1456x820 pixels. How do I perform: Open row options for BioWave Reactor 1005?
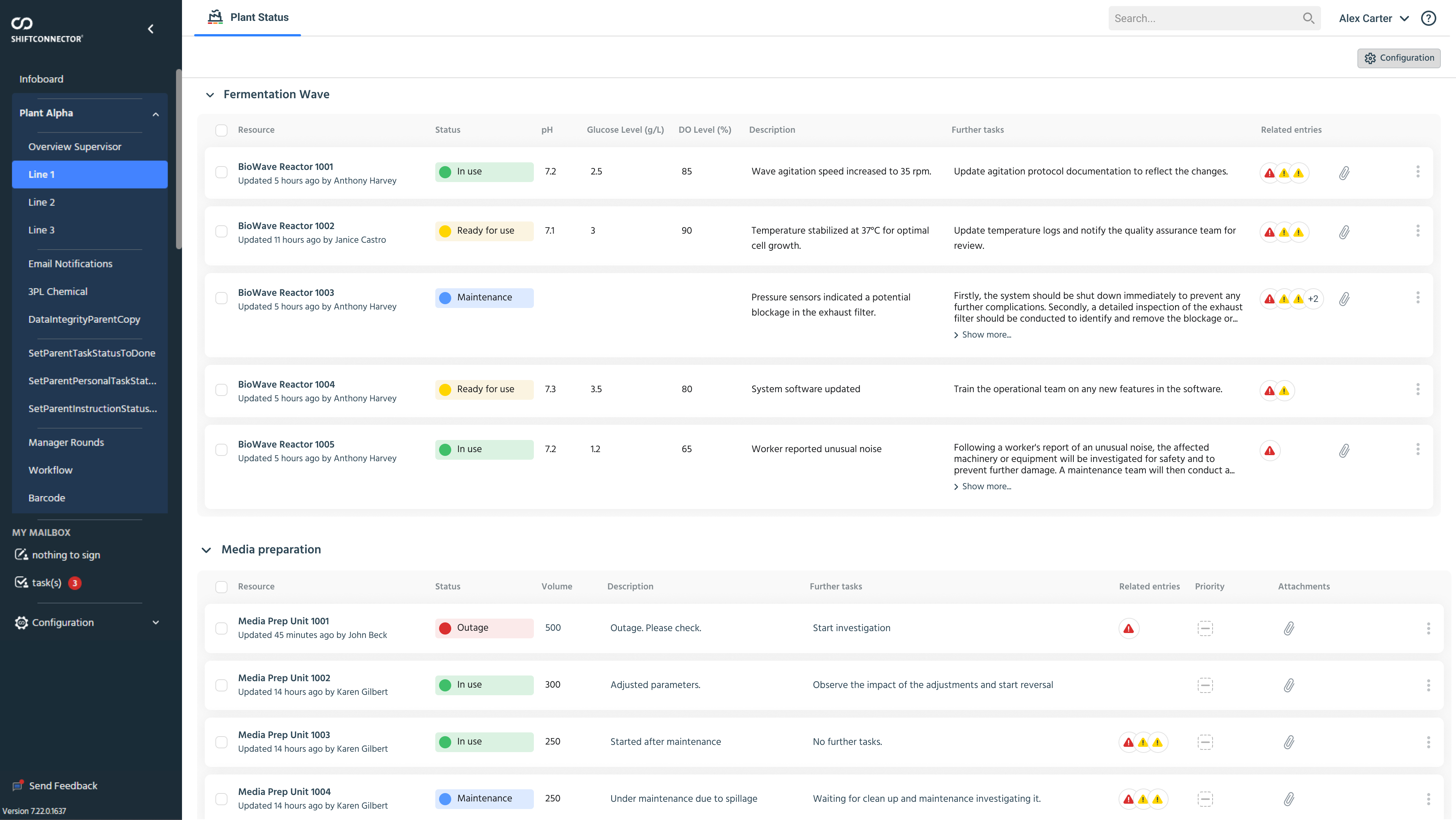[1418, 449]
